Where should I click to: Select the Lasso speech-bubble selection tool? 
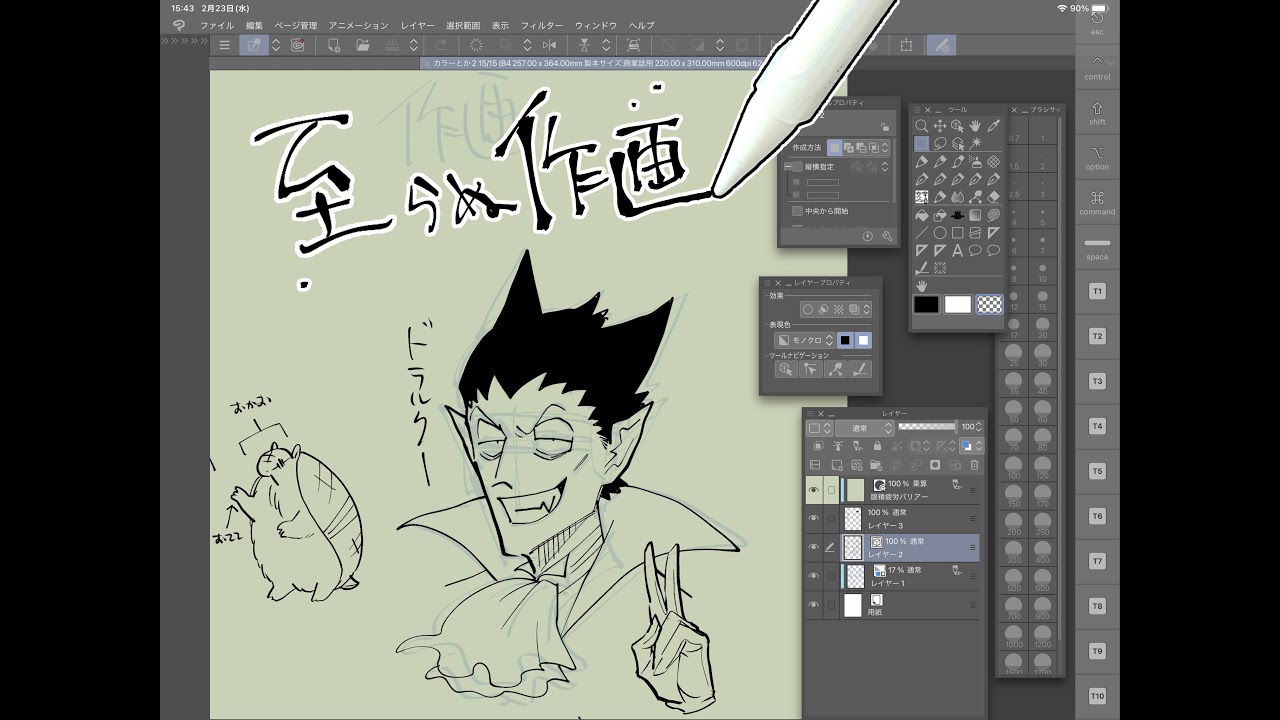[940, 144]
